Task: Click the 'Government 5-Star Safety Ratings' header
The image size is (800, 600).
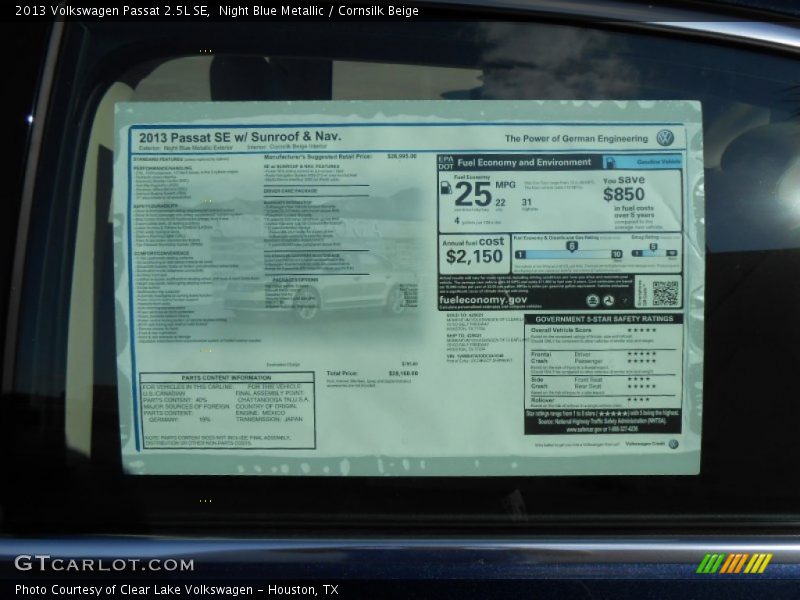Action: (604, 319)
